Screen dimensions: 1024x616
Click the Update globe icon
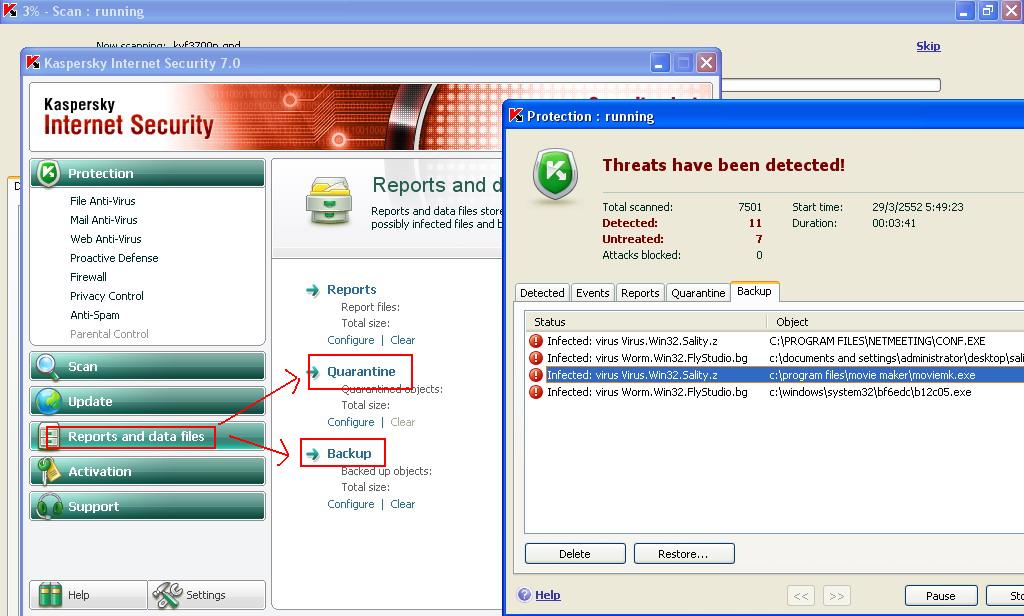(48, 401)
